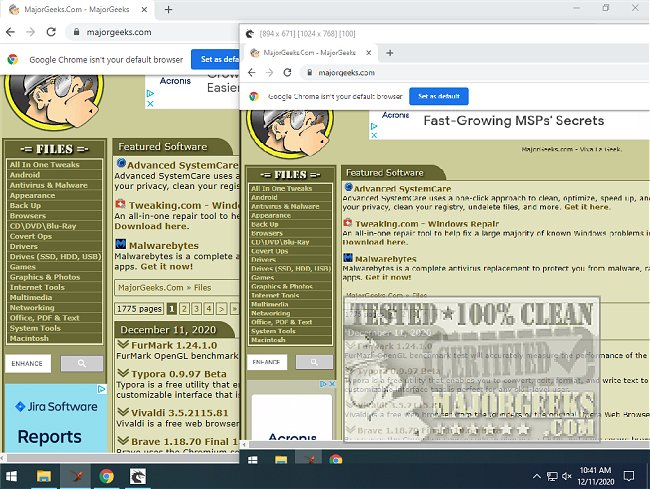Click the ENHANCE search field in background window
This screenshot has width=650, height=489.
(x=28, y=363)
